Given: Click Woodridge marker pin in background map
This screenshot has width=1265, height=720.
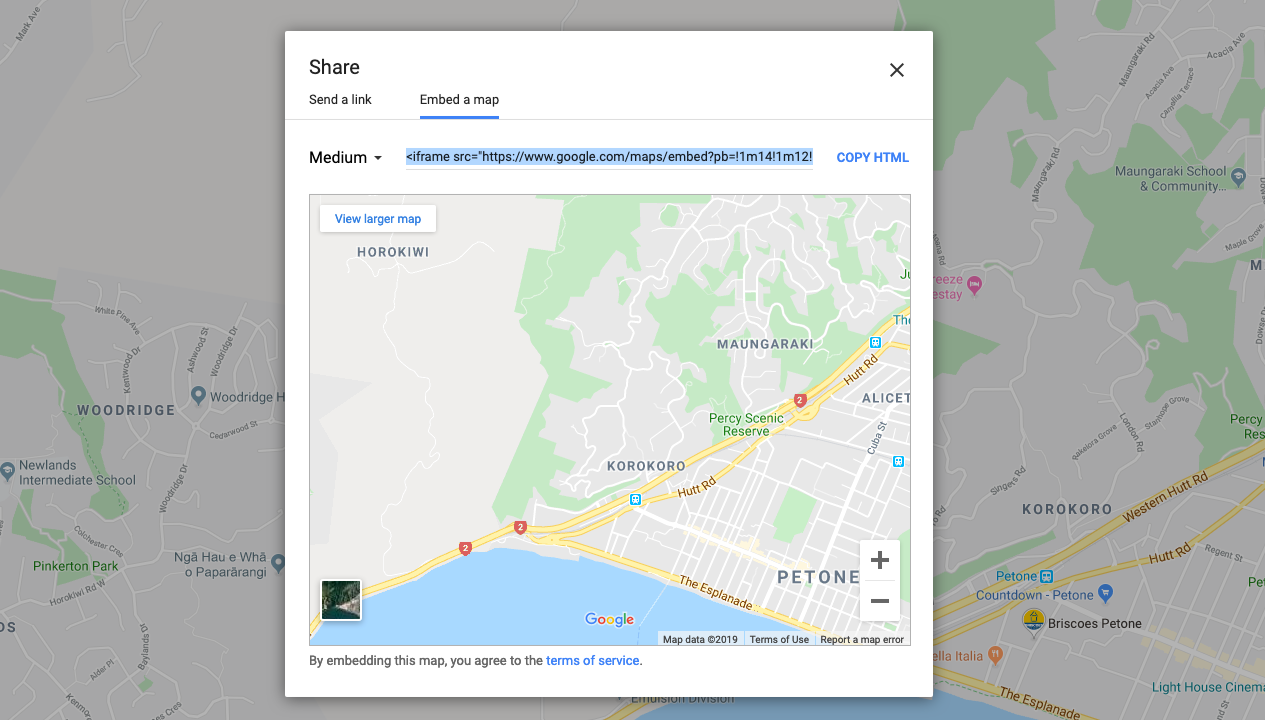Looking at the screenshot, I should (x=198, y=397).
